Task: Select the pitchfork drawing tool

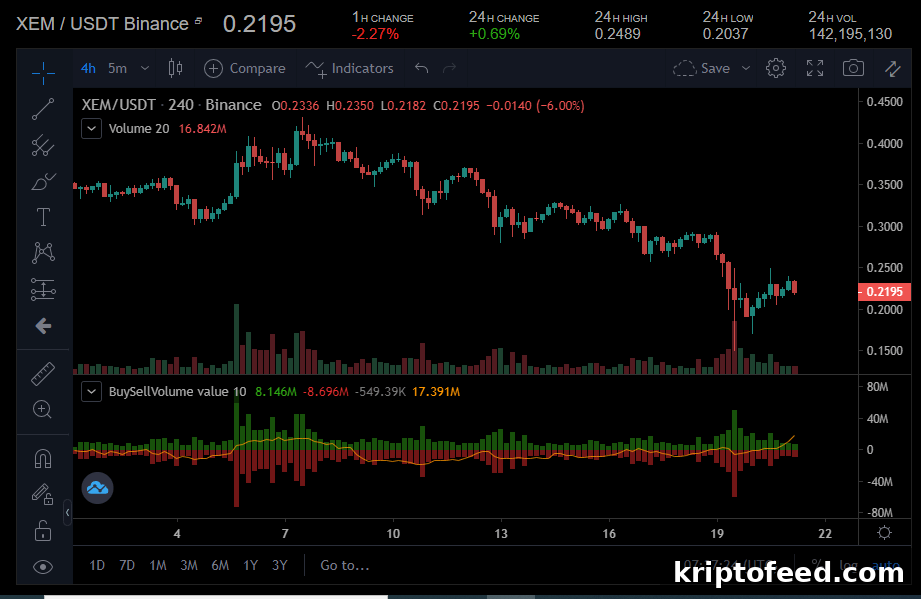Action: pyautogui.click(x=43, y=146)
